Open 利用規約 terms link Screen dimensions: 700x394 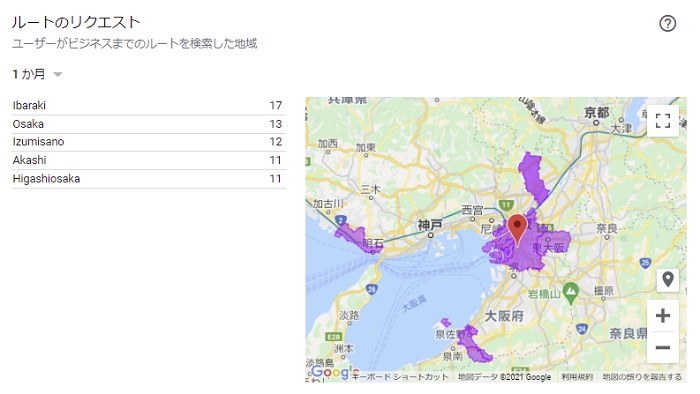pyautogui.click(x=577, y=377)
